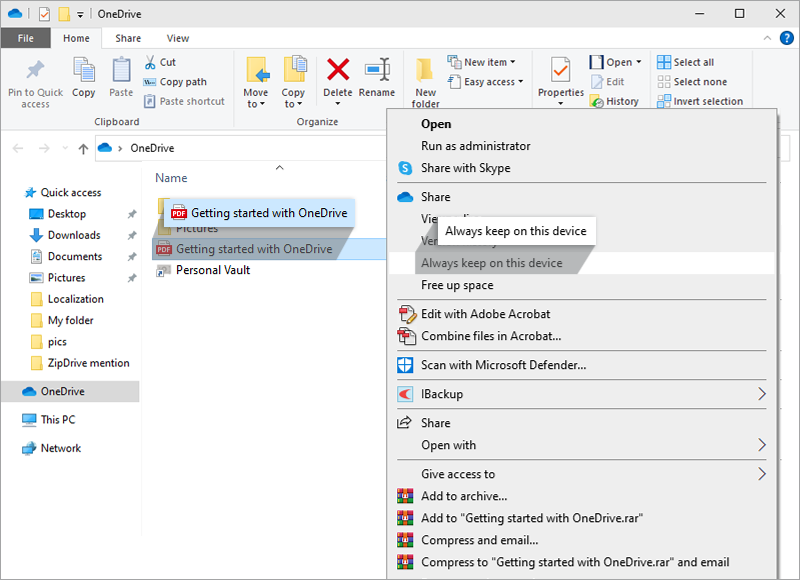Select OneDrive in the navigation pane
This screenshot has height=580, width=800.
tap(70, 391)
